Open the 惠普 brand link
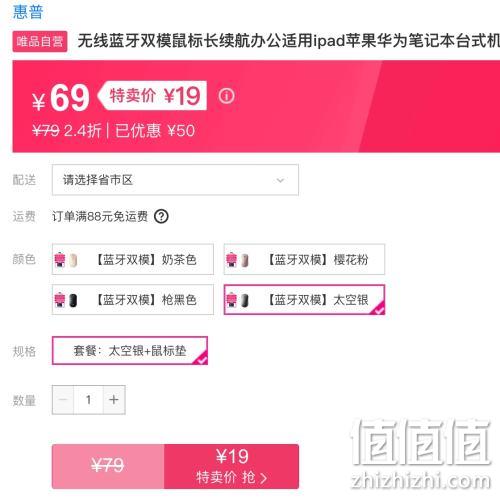Image resolution: width=500 pixels, height=498 pixels. (x=28, y=12)
